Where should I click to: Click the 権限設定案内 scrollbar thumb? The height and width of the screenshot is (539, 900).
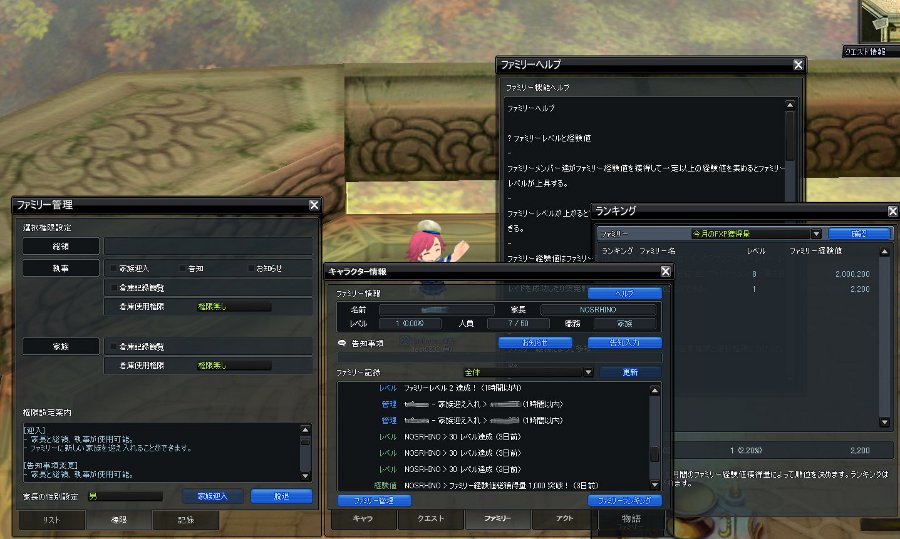(x=305, y=442)
